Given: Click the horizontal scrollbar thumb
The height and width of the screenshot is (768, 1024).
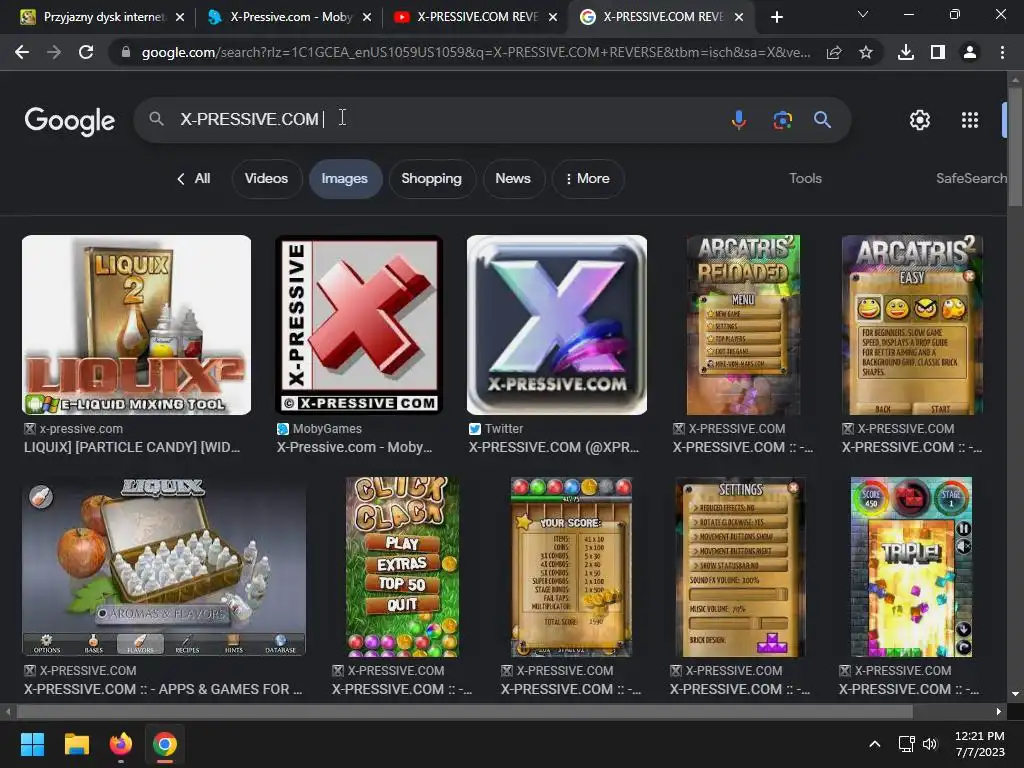Looking at the screenshot, I should (x=465, y=711).
